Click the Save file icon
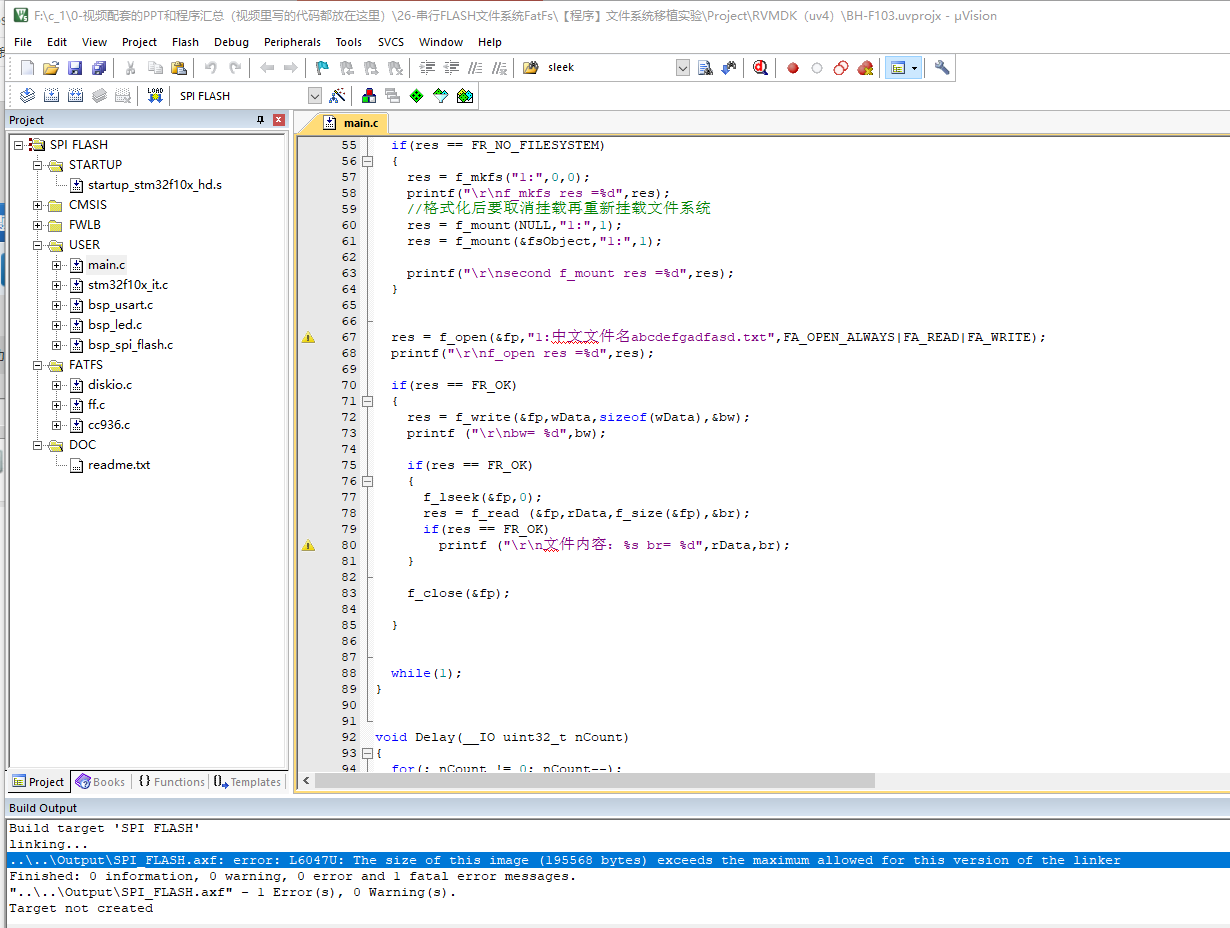The width and height of the screenshot is (1230, 928). click(75, 68)
